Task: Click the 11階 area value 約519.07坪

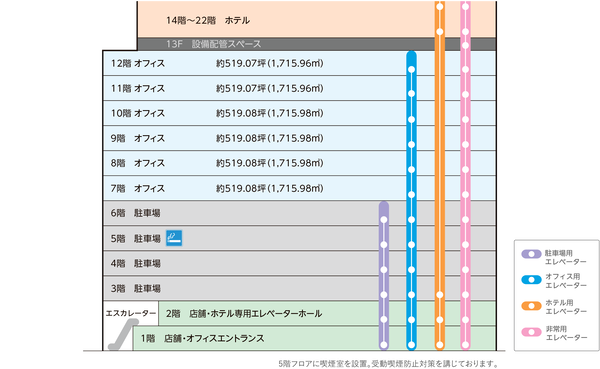Action: point(241,88)
